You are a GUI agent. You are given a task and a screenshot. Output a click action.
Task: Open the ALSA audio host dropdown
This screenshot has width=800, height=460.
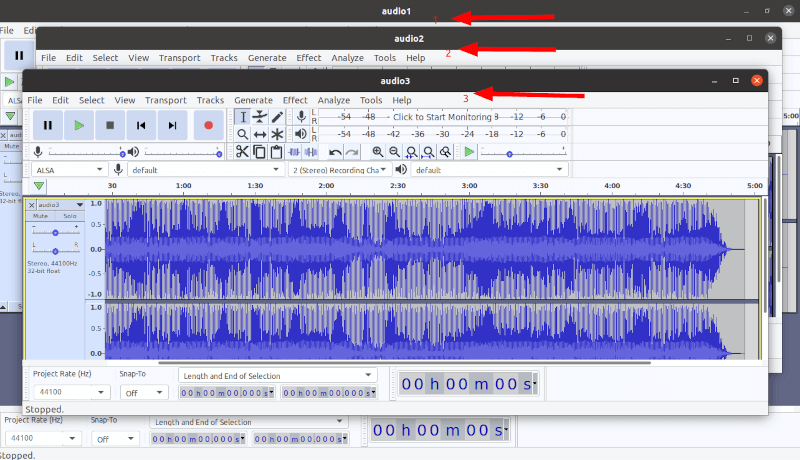pyautogui.click(x=69, y=170)
